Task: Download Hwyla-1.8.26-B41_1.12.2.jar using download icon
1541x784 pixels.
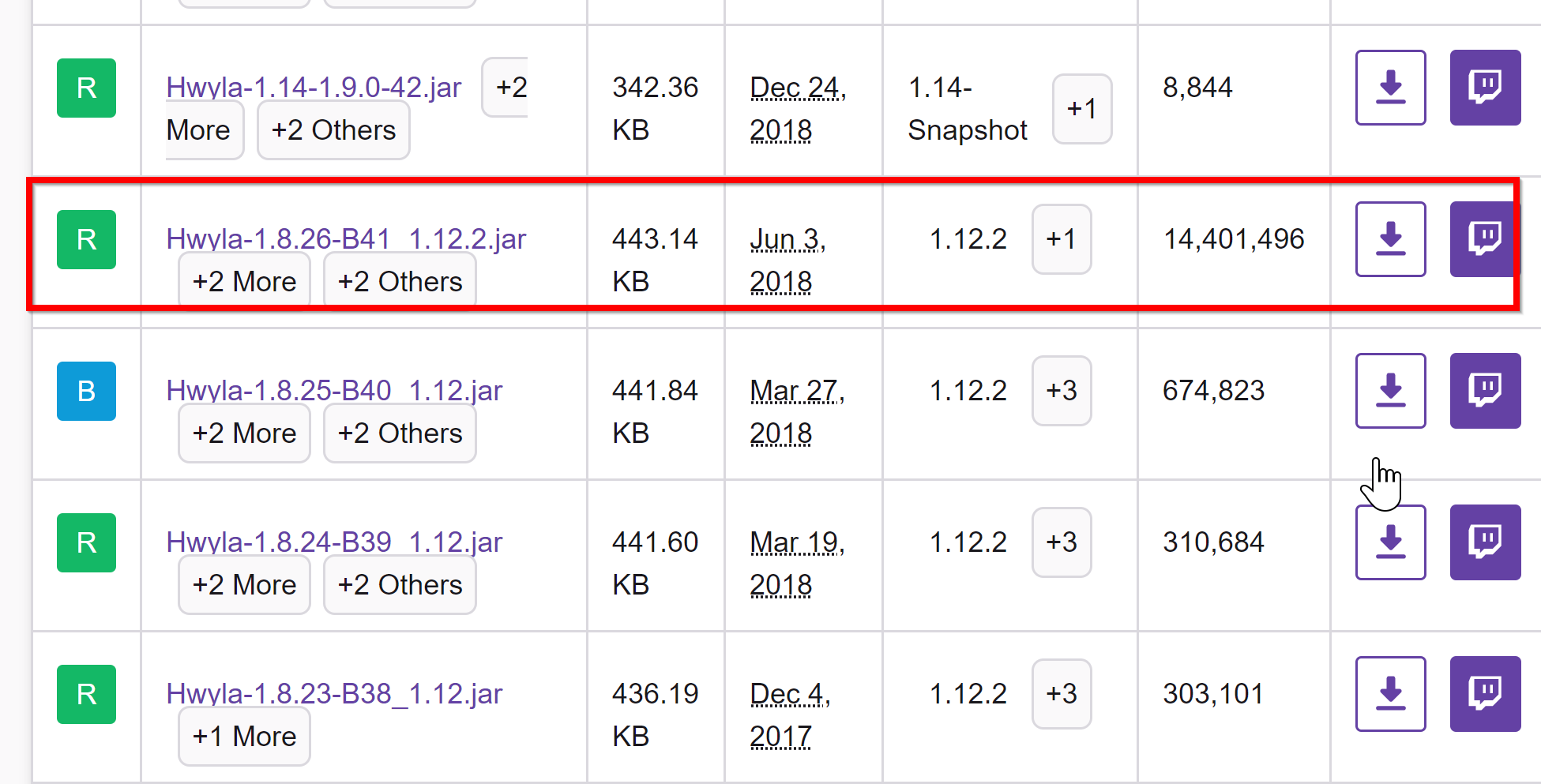Action: [1390, 239]
